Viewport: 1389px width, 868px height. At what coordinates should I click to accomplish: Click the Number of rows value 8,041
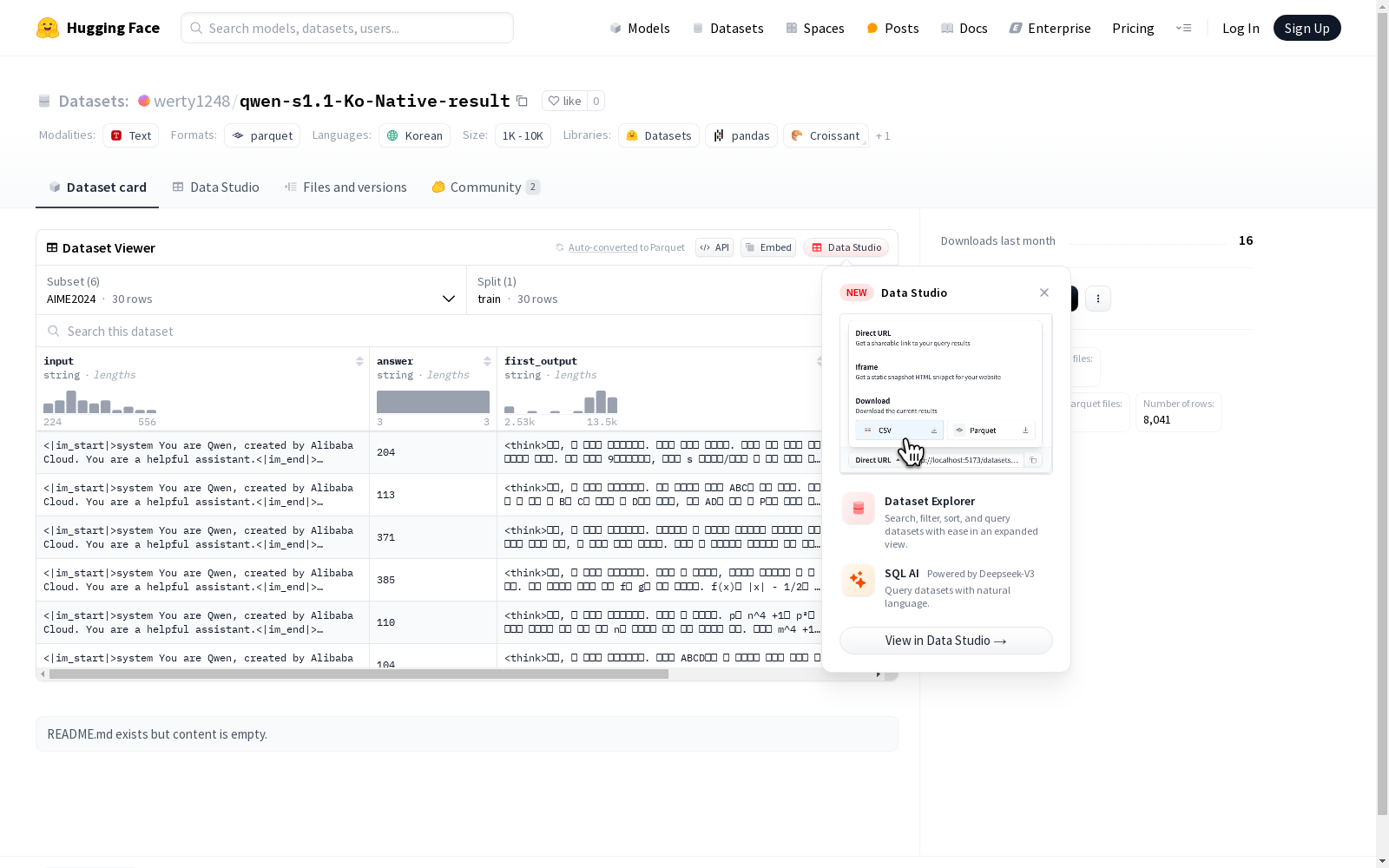(1157, 420)
